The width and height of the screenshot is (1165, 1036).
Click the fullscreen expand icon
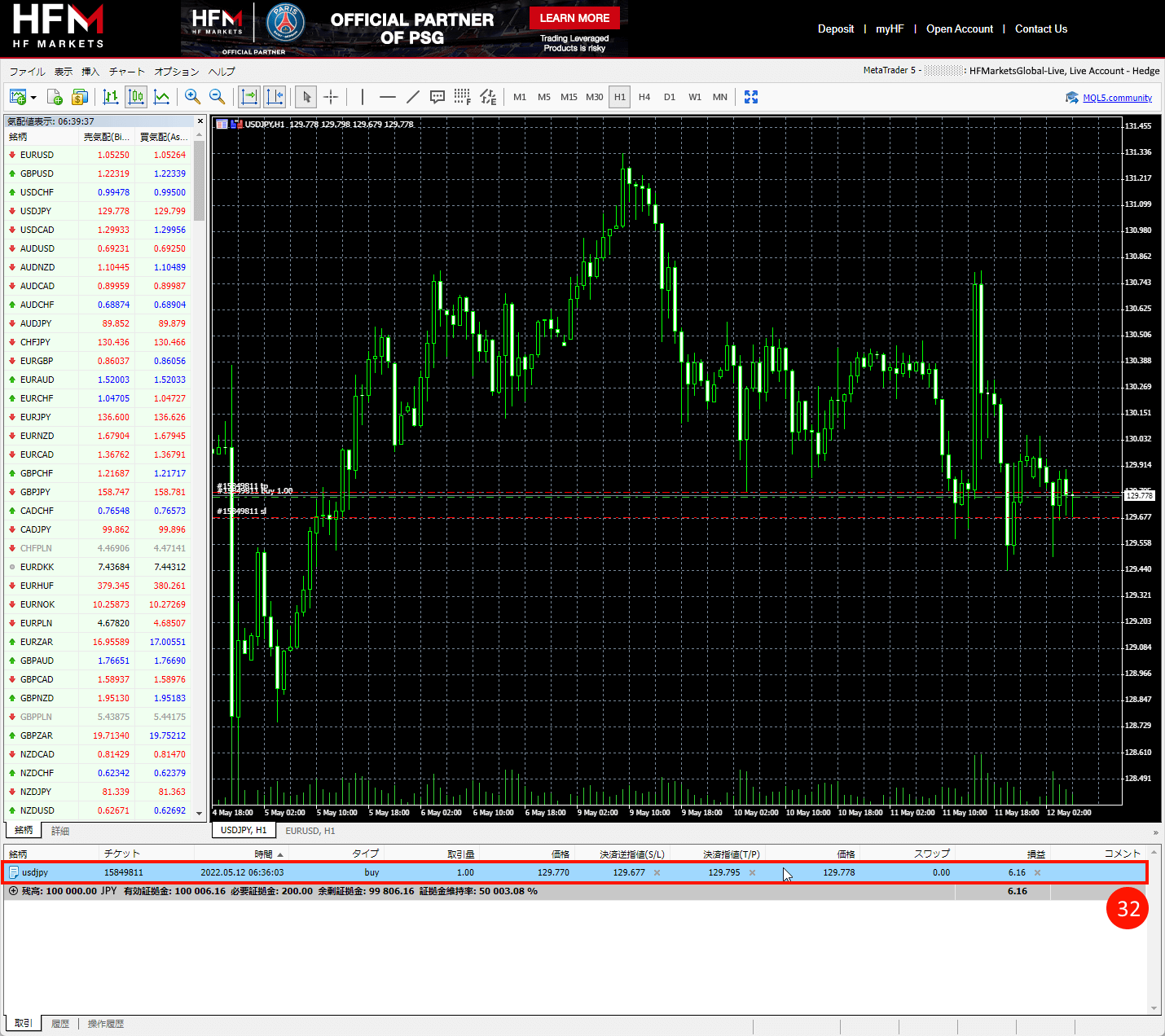click(750, 97)
